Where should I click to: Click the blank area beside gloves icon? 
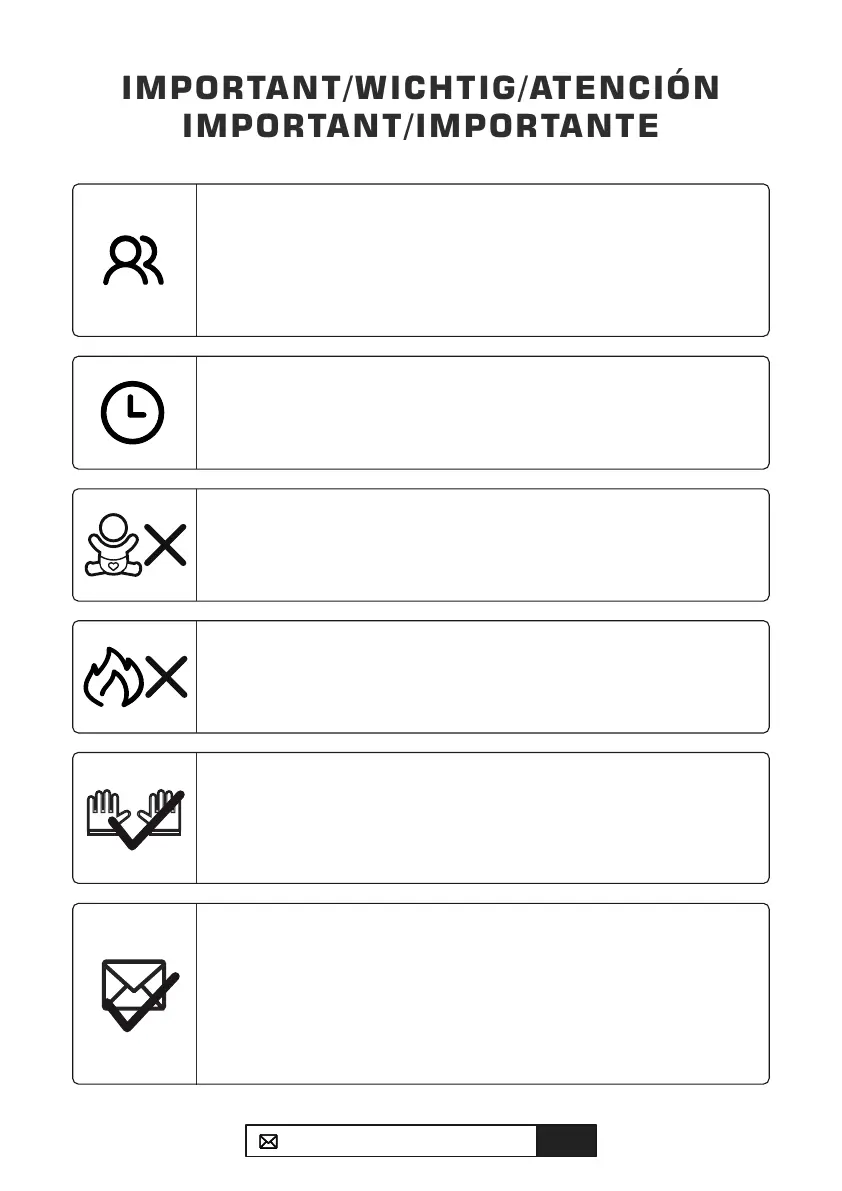[482, 818]
